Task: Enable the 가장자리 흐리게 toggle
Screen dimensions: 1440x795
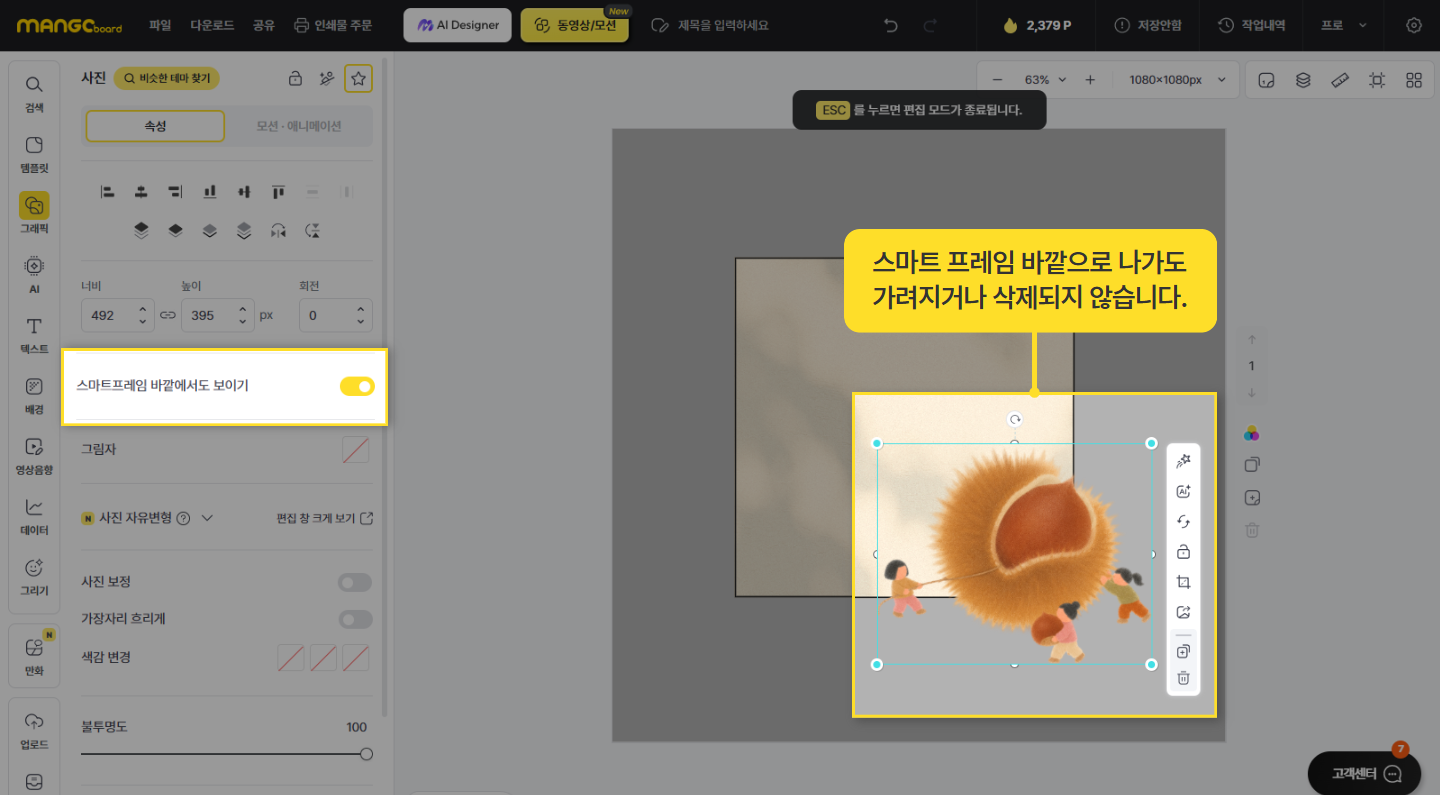Action: tap(355, 620)
